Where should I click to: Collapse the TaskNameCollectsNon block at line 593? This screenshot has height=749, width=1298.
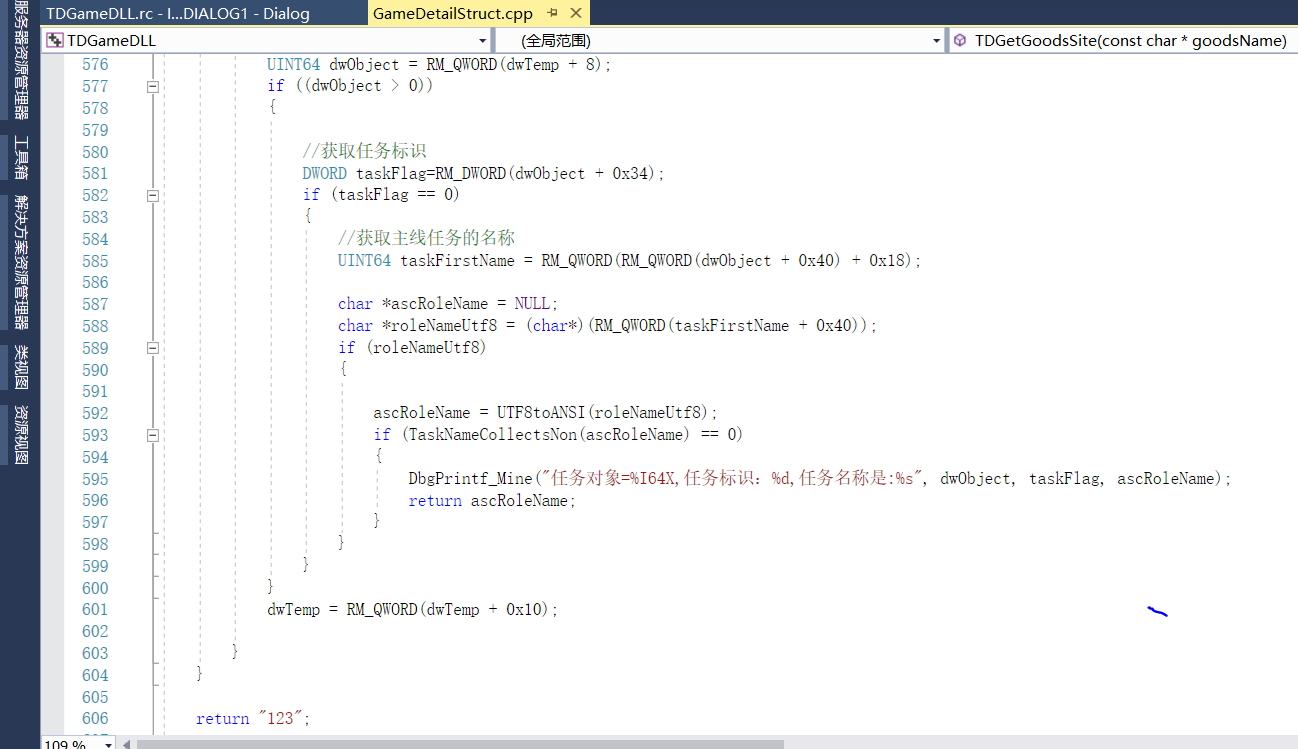(x=153, y=435)
